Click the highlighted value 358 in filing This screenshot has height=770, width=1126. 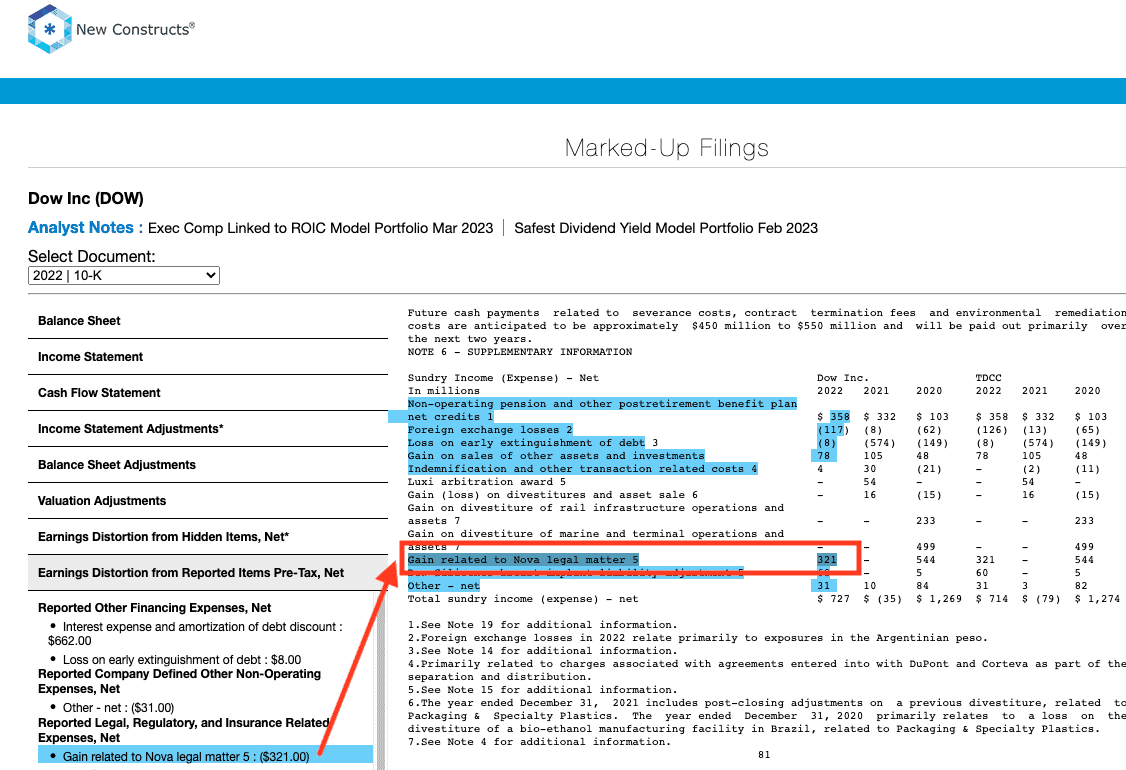839,417
